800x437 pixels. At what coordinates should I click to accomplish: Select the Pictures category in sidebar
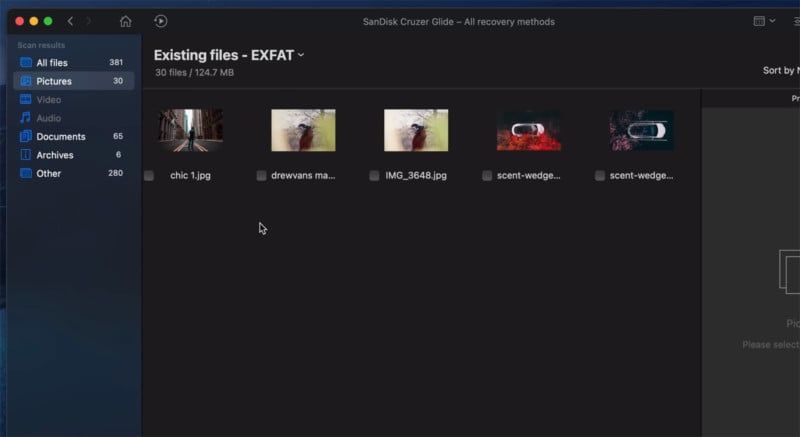pos(54,81)
